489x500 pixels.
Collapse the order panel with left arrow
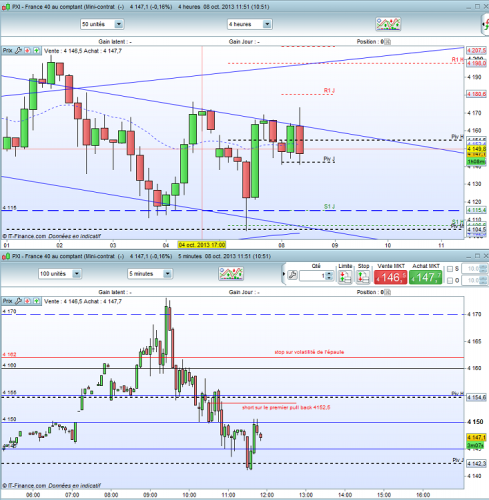(x=284, y=274)
